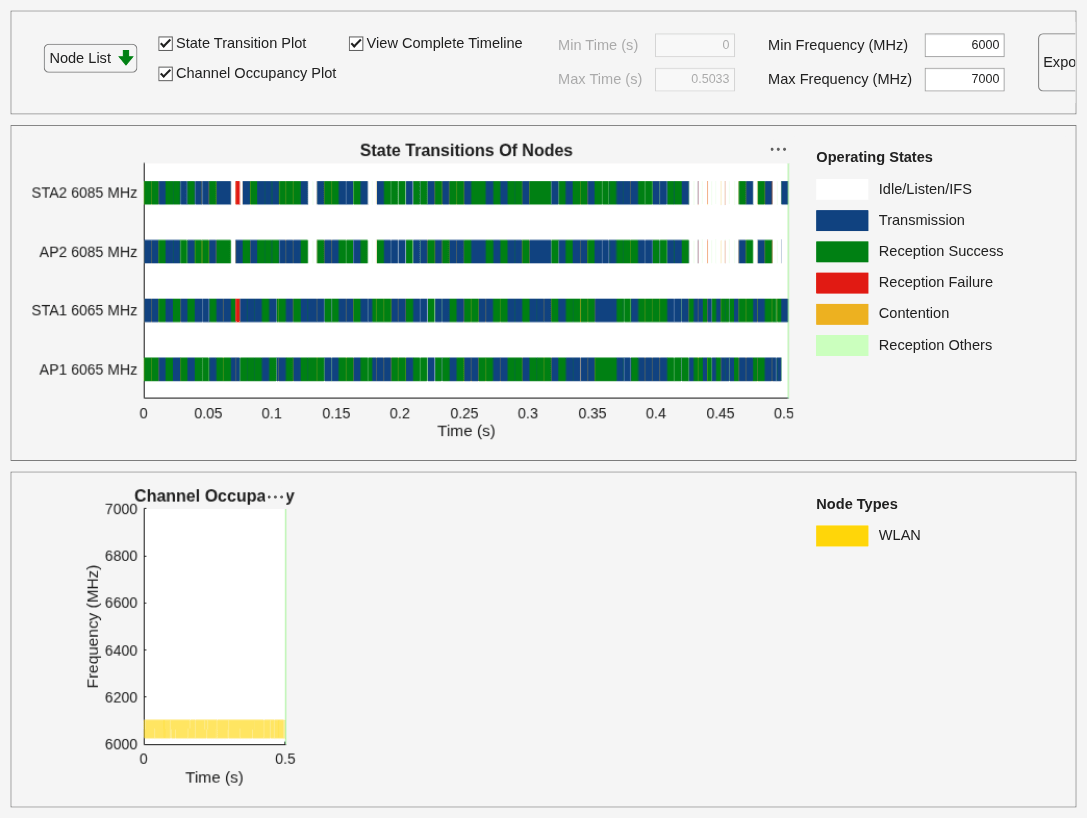This screenshot has width=1087, height=818.
Task: Open the Channel Occupancy title ellipsis menu
Action: pos(276,496)
